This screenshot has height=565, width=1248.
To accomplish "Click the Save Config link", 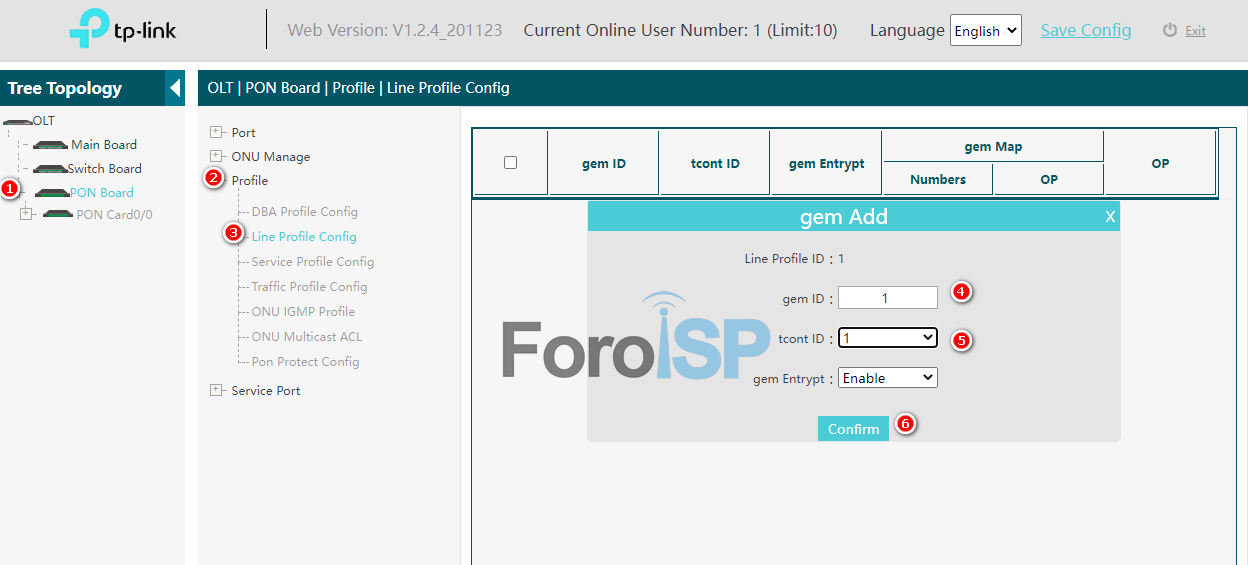I will pos(1085,30).
